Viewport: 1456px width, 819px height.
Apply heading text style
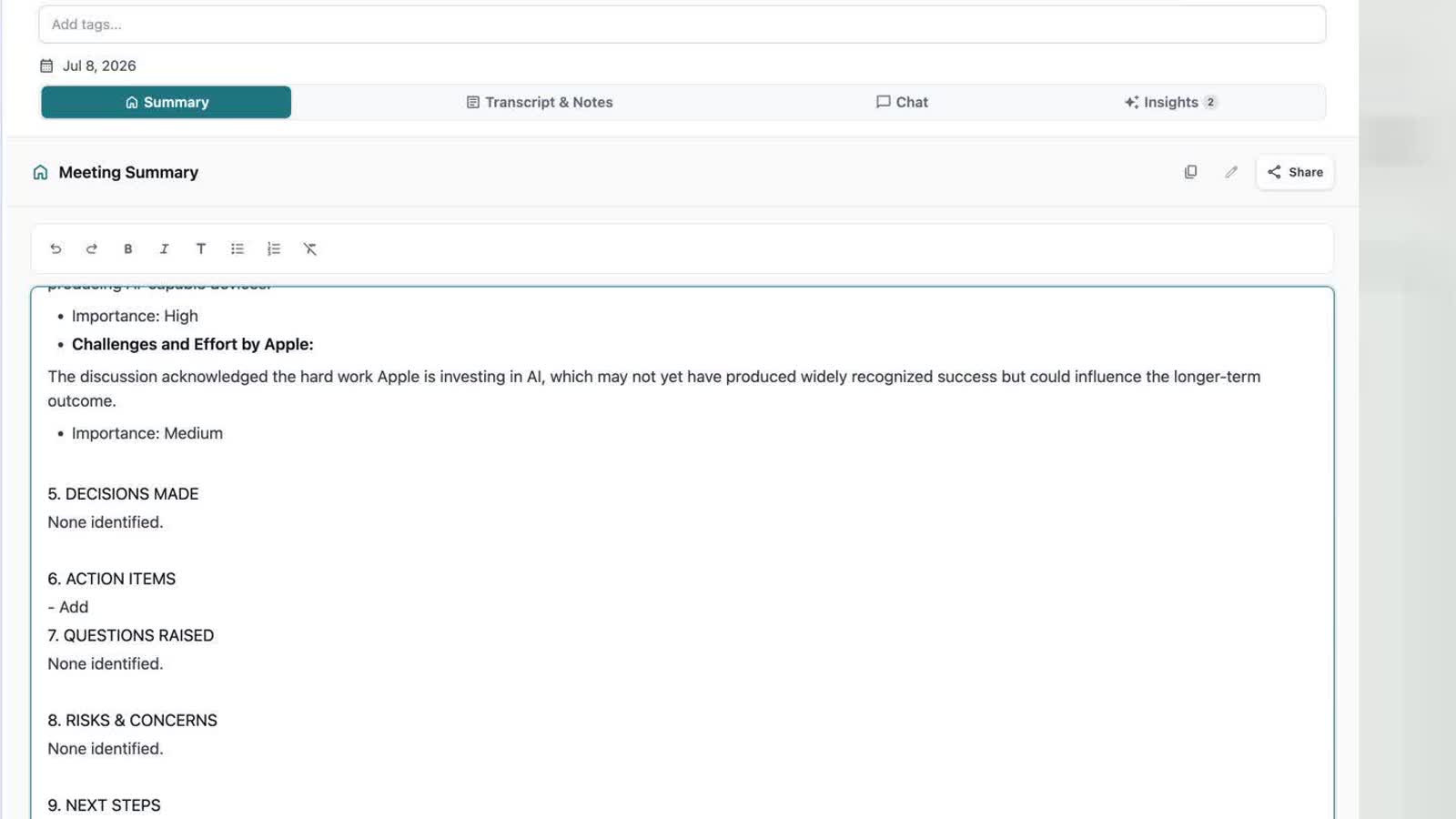click(201, 248)
